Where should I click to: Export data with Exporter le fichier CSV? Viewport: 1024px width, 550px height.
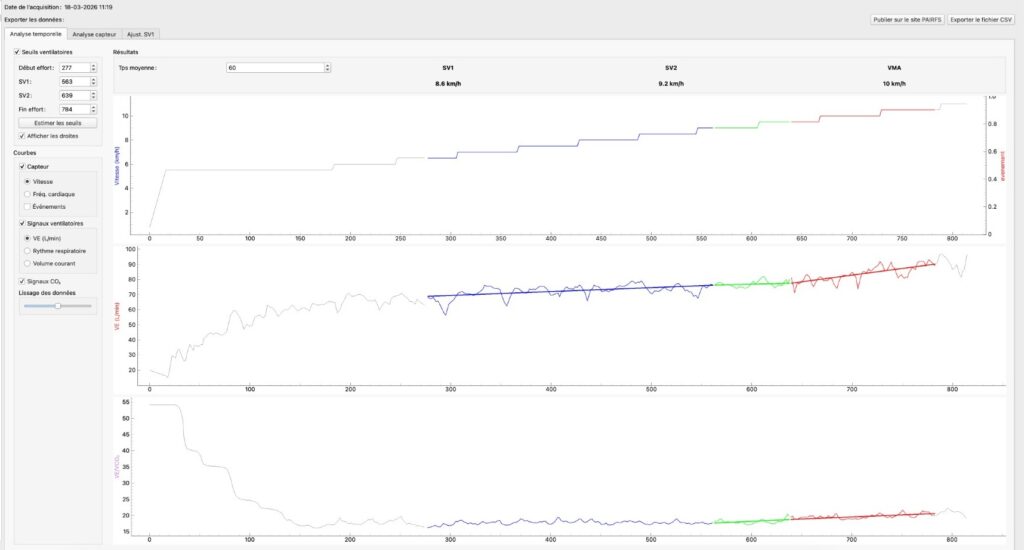pos(981,20)
